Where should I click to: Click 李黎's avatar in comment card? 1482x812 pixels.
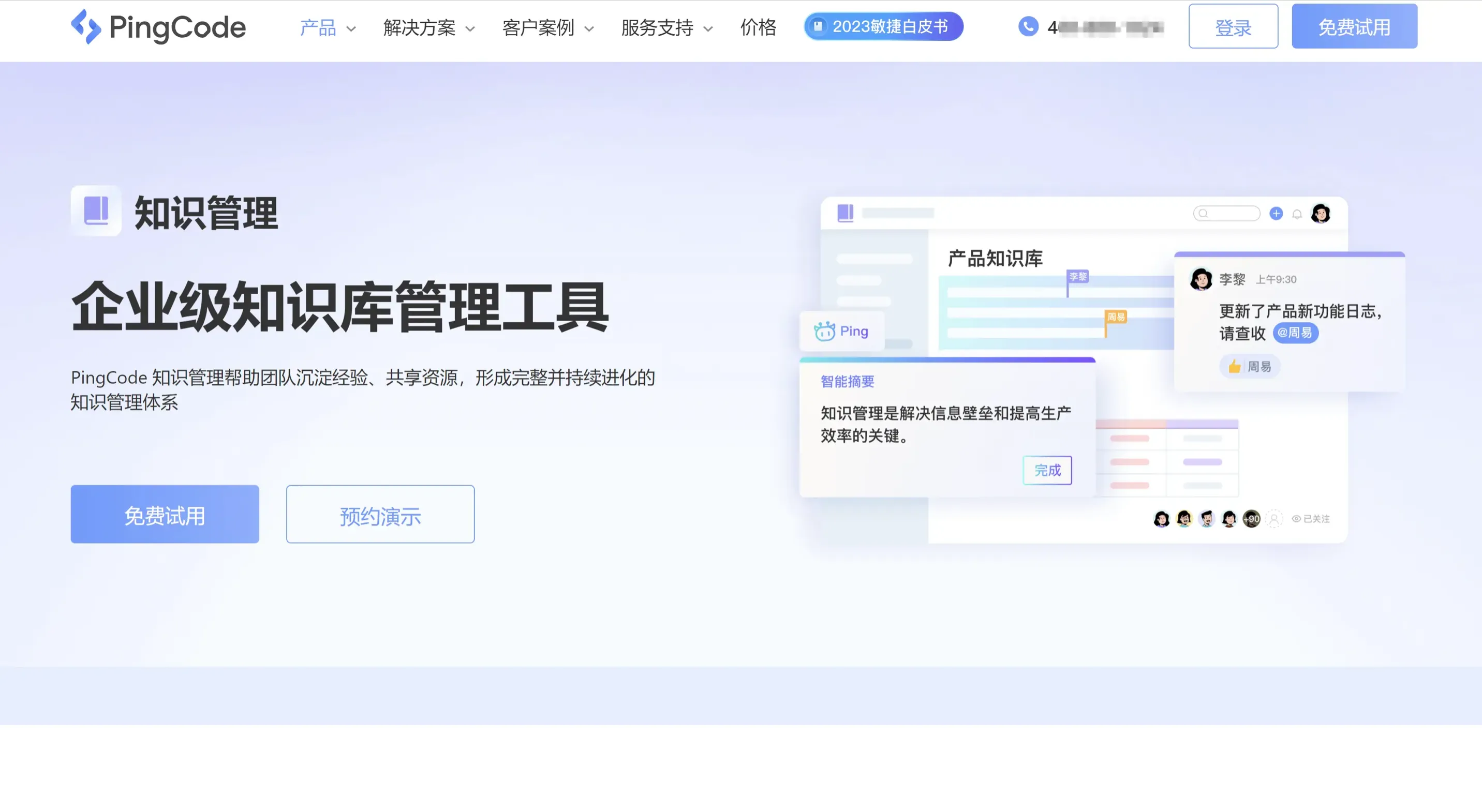[x=1201, y=279]
